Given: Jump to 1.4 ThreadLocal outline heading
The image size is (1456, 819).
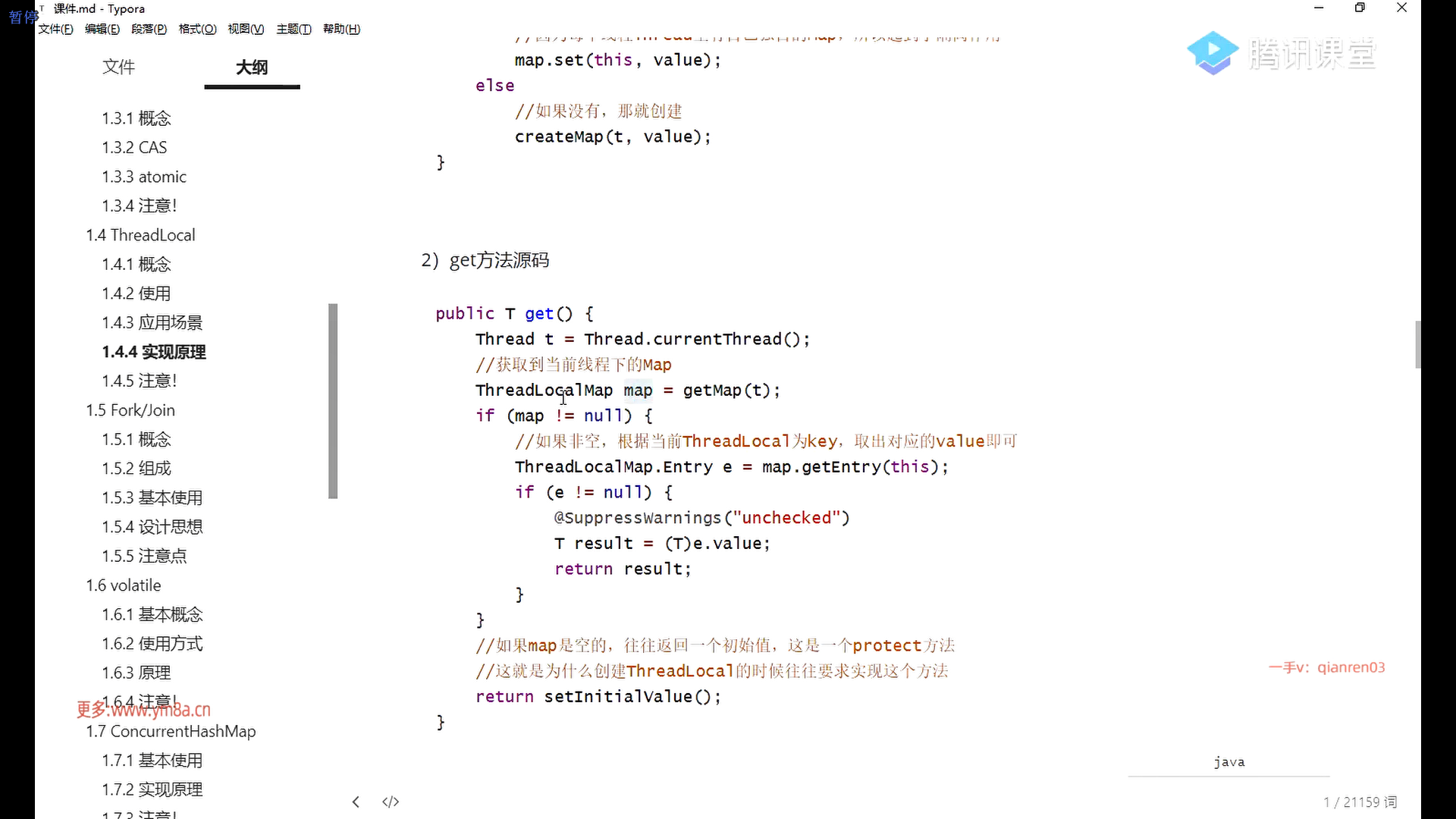Looking at the screenshot, I should [140, 235].
